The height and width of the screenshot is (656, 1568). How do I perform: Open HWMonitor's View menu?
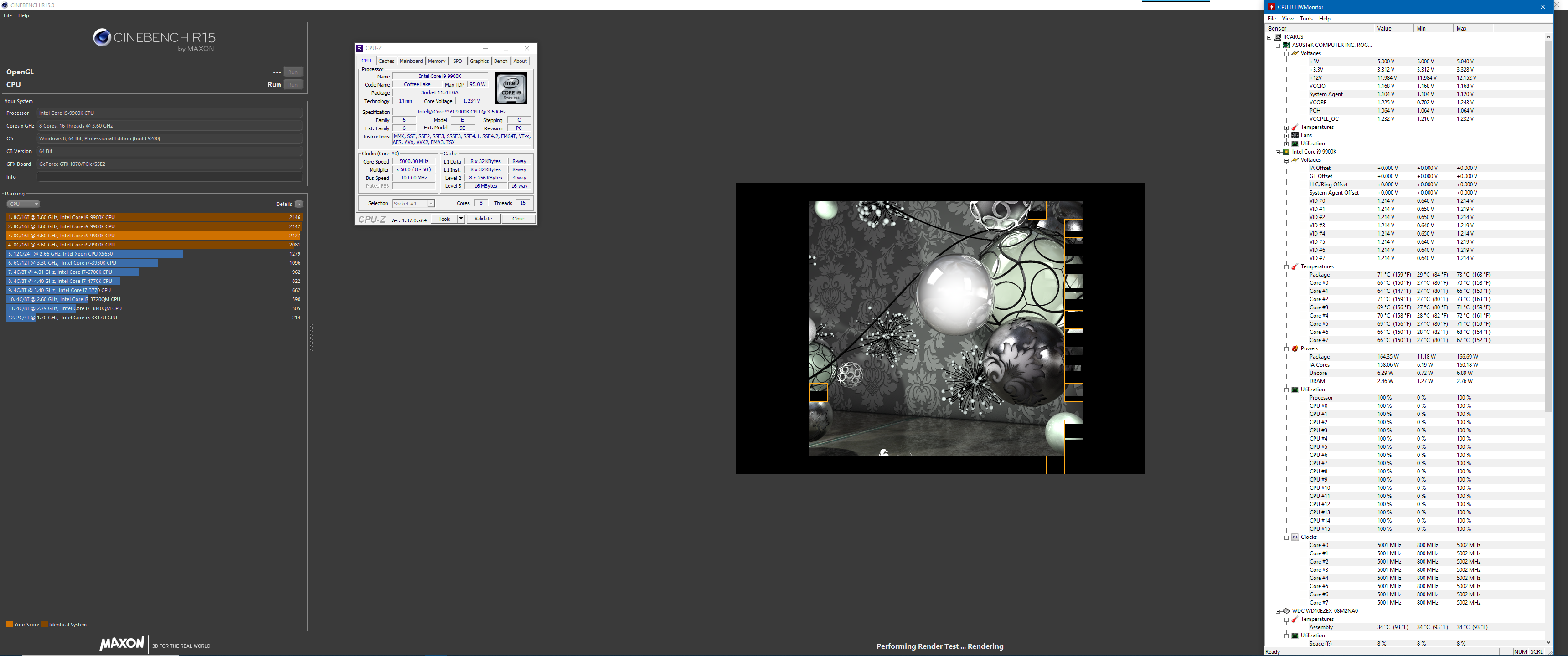tap(1287, 19)
